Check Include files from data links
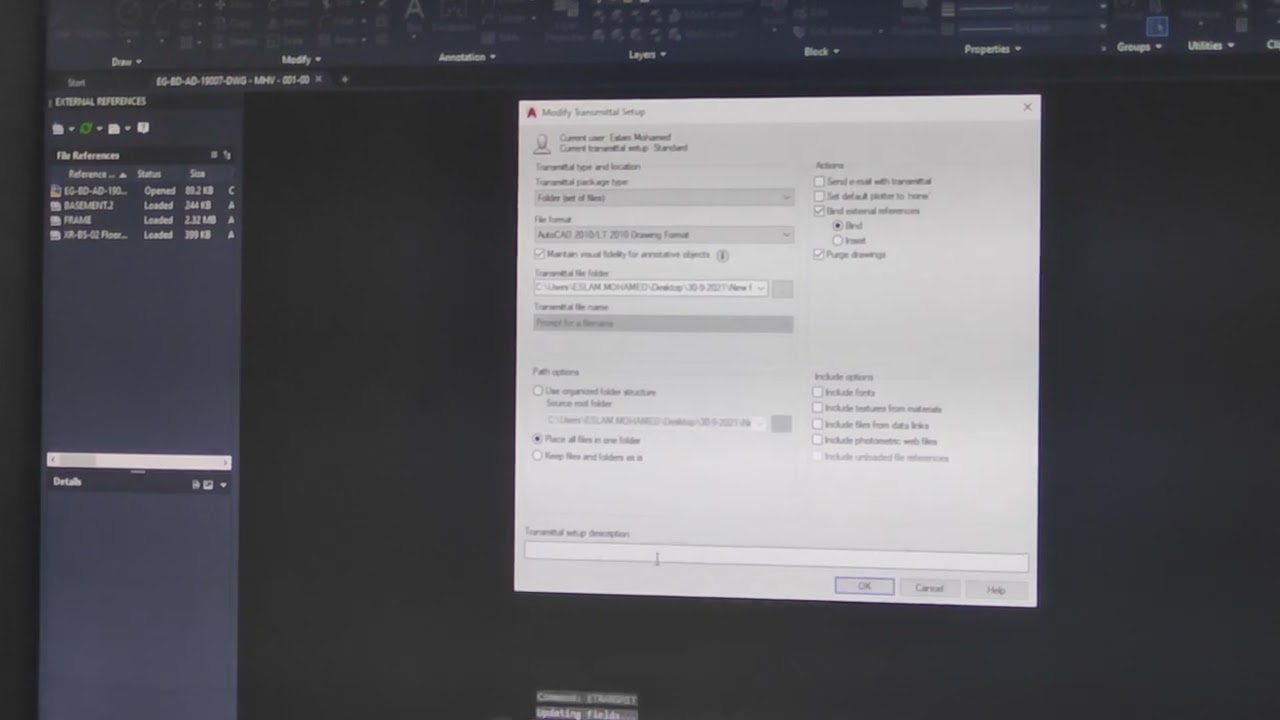The image size is (1280, 720). (x=818, y=425)
